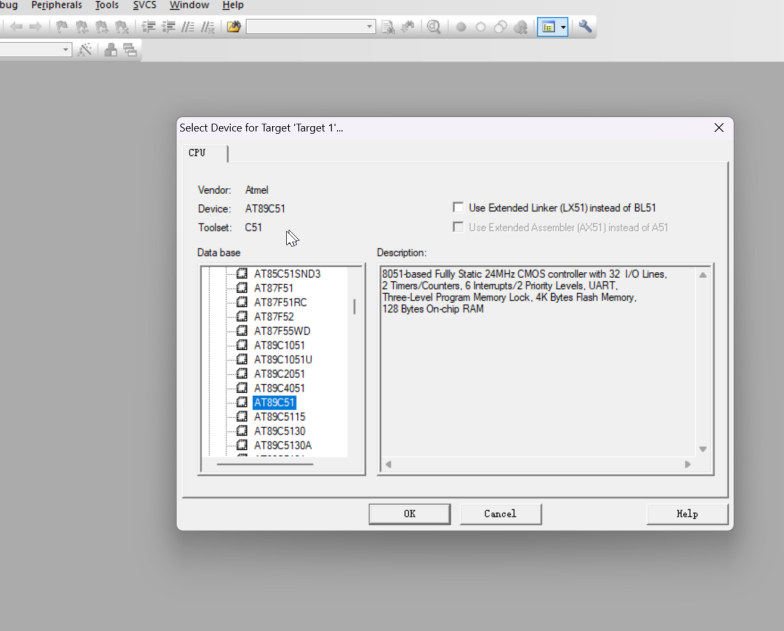Select AT87F51RC in the device list
The image size is (784, 631).
pyautogui.click(x=280, y=302)
